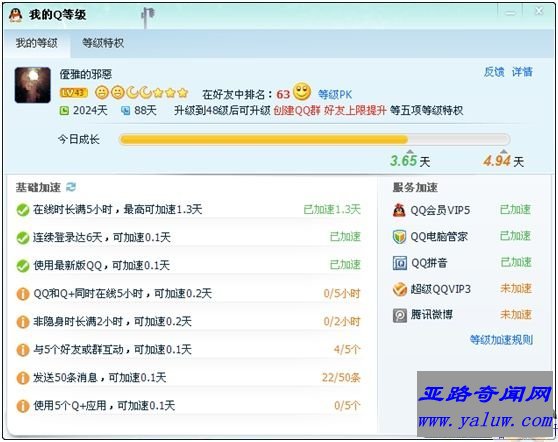The image size is (558, 442).
Task: Click the QQ拼音 icon
Action: point(400,263)
